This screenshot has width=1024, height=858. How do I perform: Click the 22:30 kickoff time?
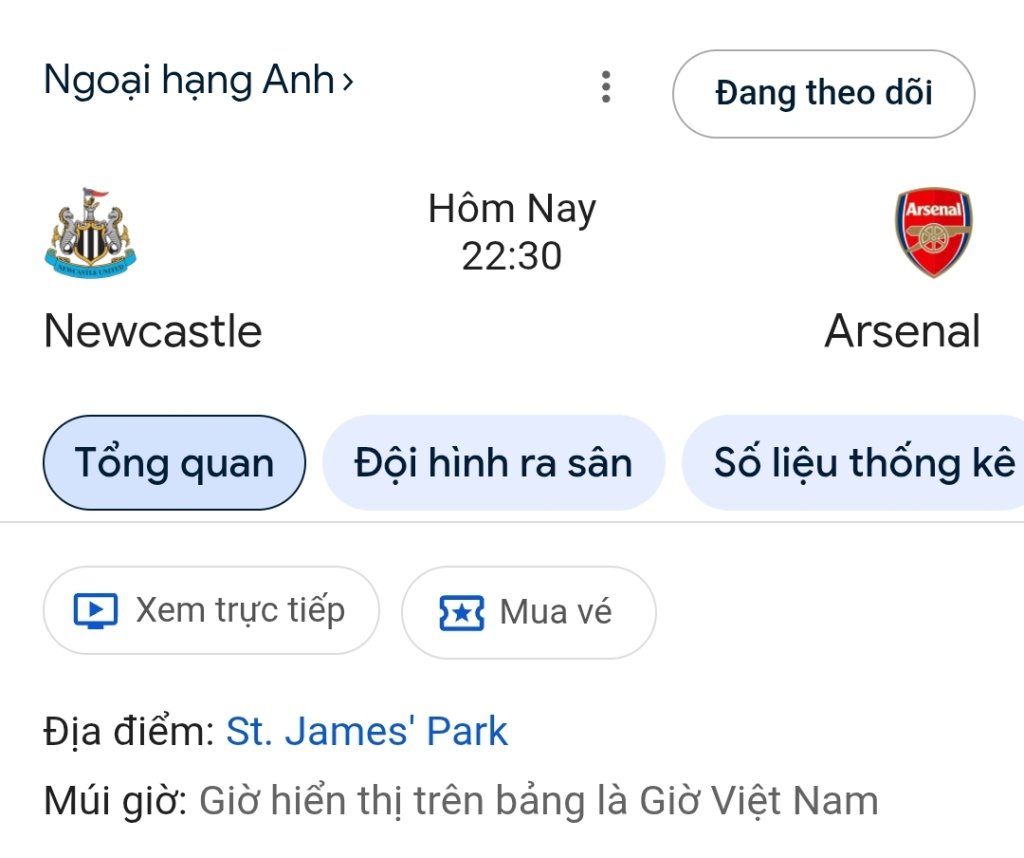pos(512,256)
